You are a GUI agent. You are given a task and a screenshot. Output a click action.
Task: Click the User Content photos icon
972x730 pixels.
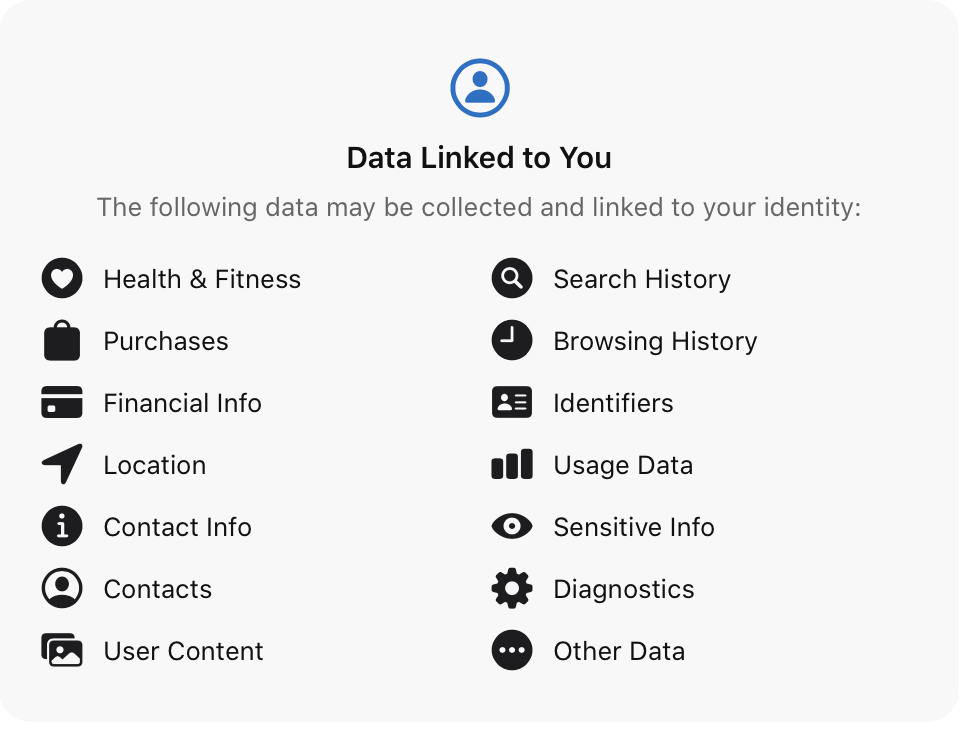[x=62, y=651]
